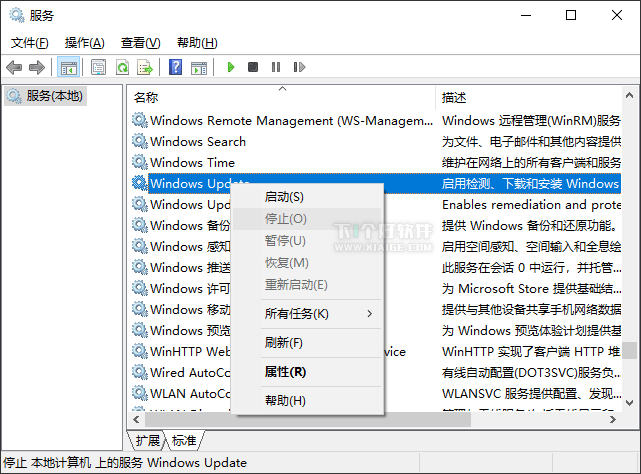Open 属性(R) from the context menu
The height and width of the screenshot is (474, 641).
[x=307, y=372]
